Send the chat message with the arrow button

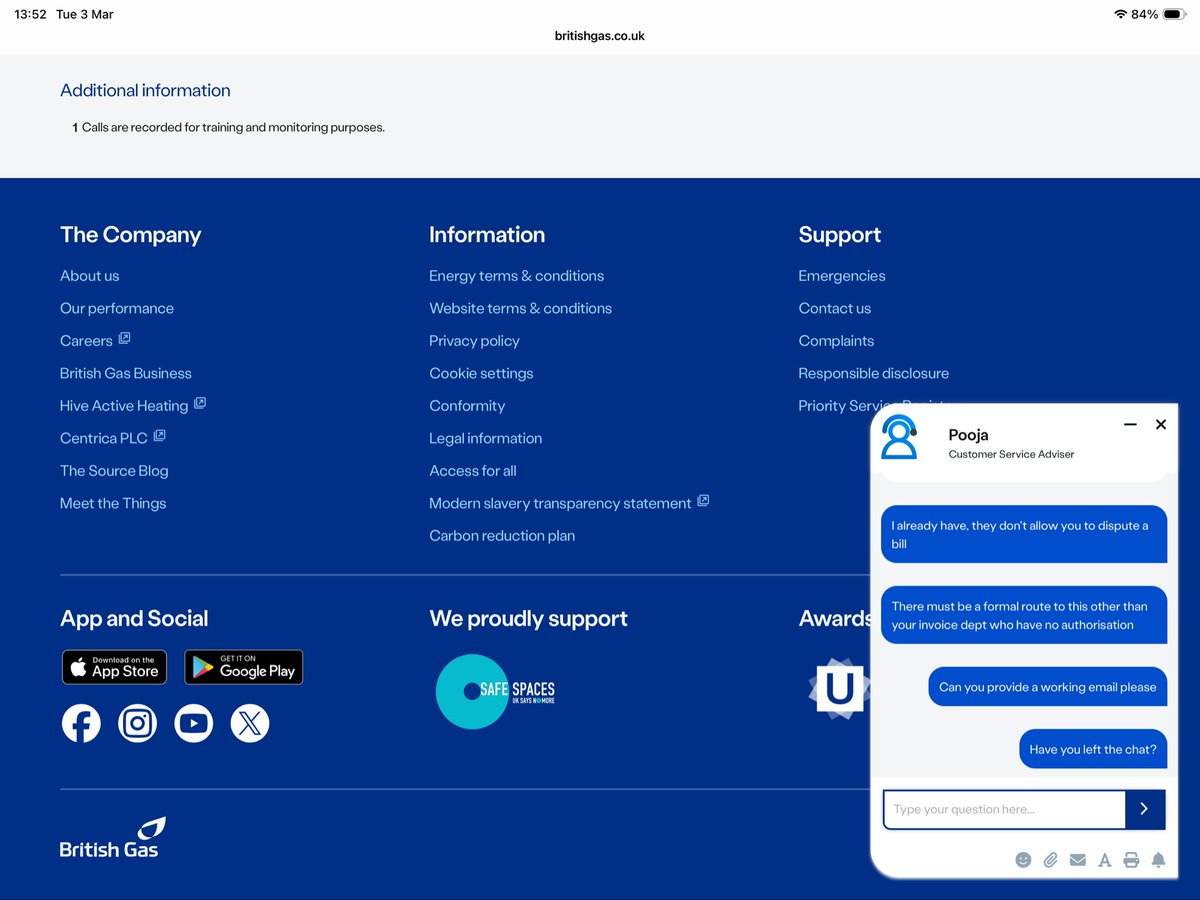click(x=1145, y=809)
